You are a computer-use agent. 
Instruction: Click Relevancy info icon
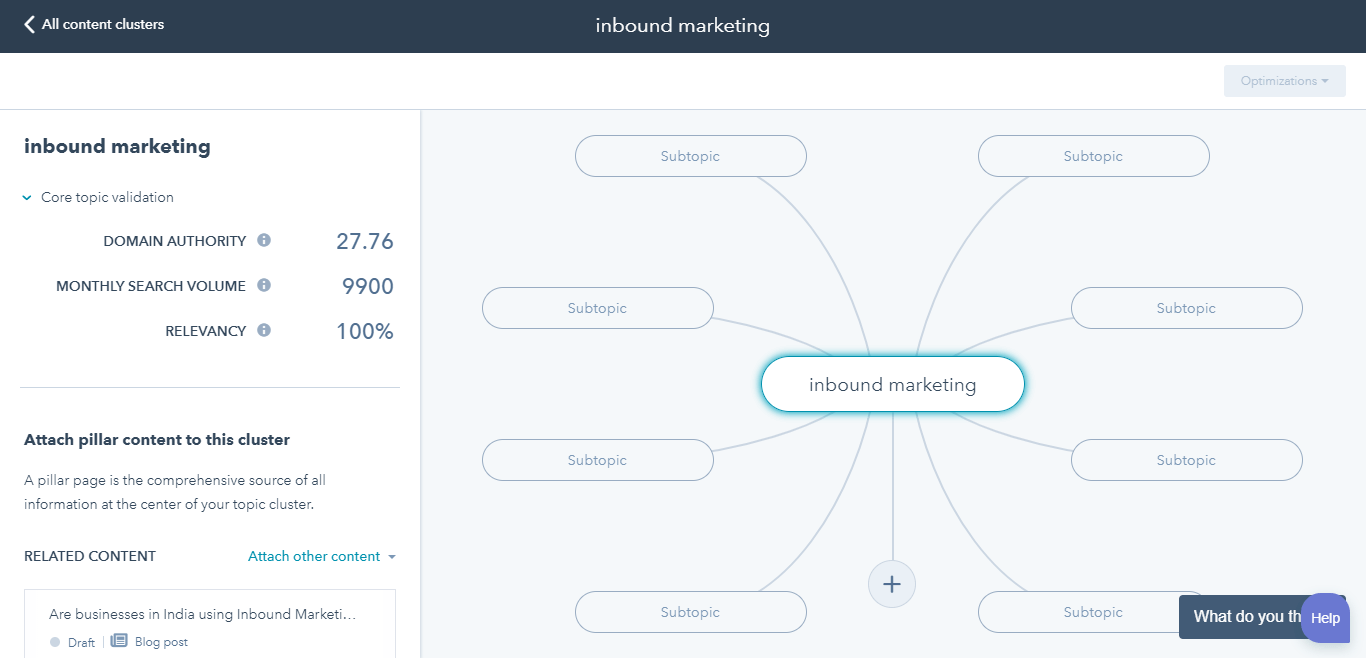(264, 330)
